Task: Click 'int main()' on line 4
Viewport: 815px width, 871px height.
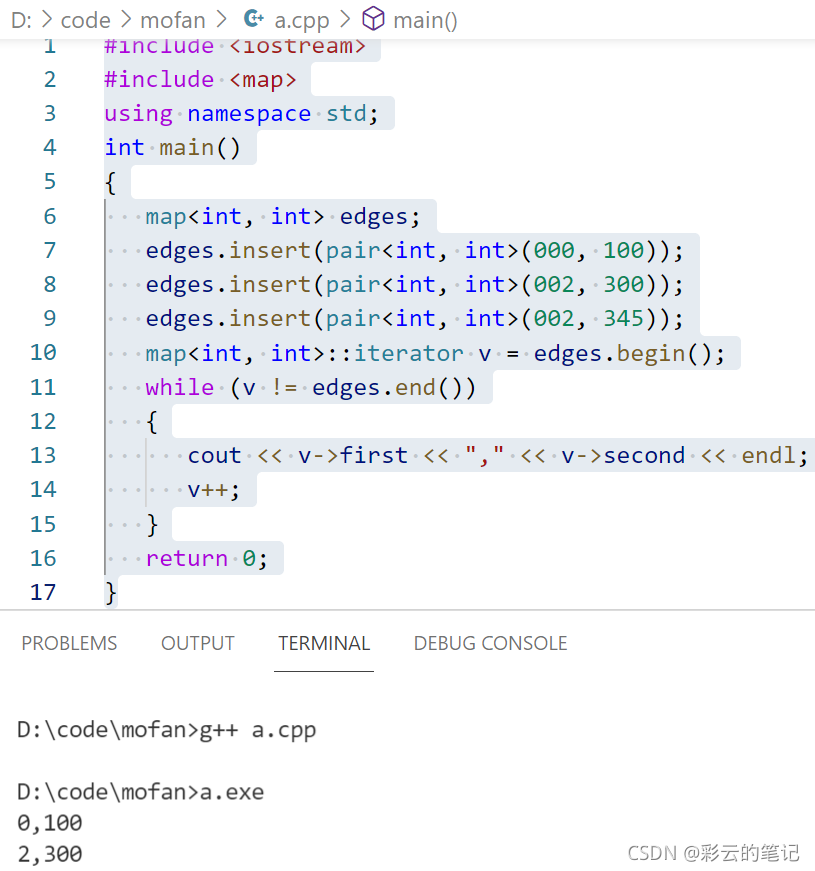Action: (173, 148)
